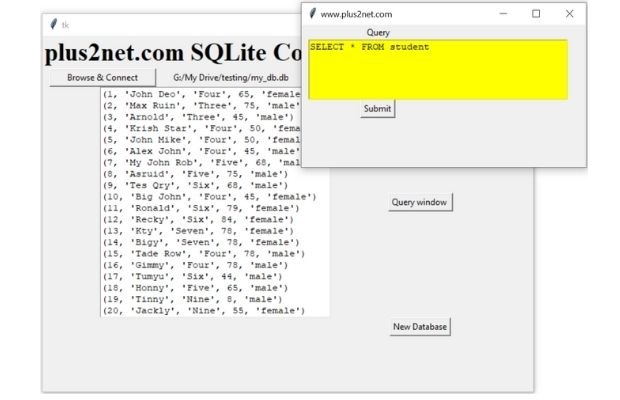This screenshot has width=620, height=400.
Task: Select row 19 'Tinny'
Action: [x=193, y=300]
